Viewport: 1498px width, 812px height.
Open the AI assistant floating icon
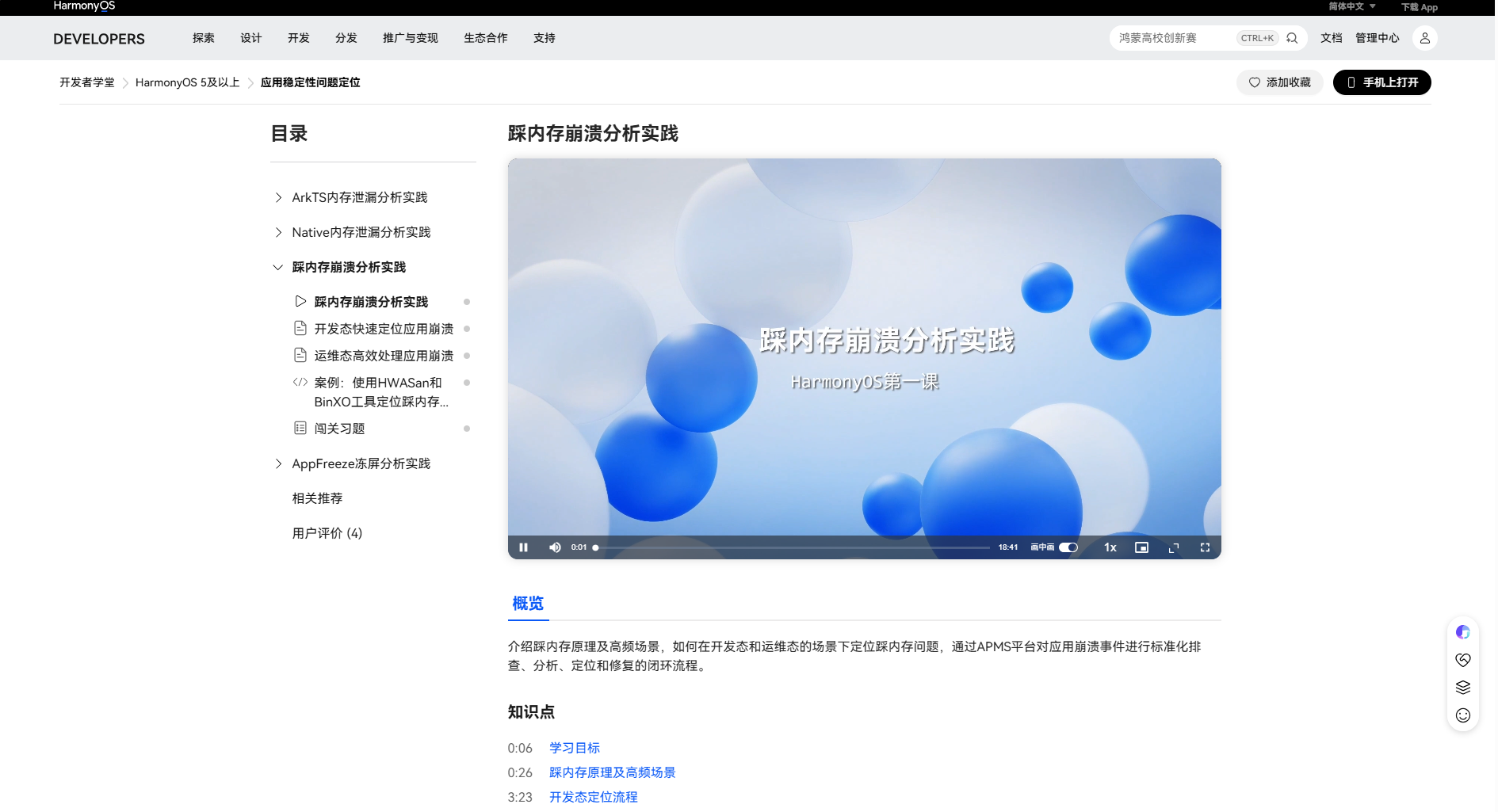point(1463,632)
